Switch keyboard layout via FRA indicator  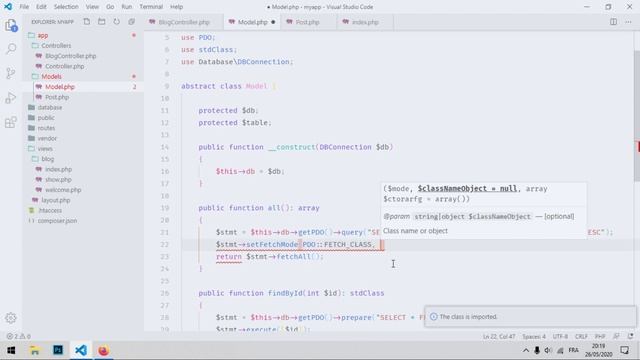(573, 350)
